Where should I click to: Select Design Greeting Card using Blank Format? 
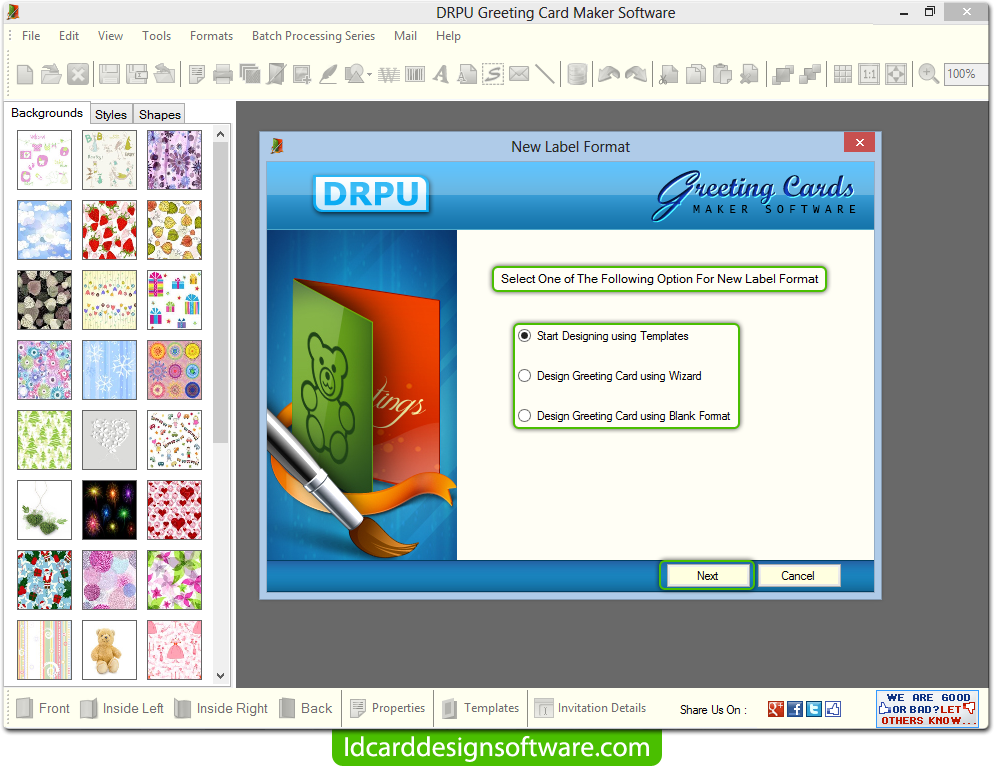pos(525,416)
